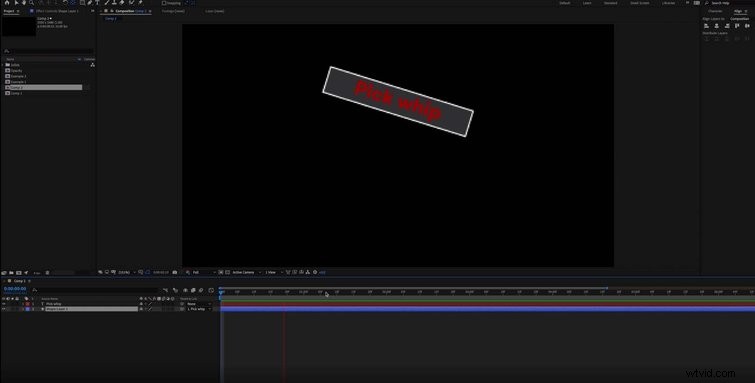Click the Home icon in toolbar
Image resolution: width=755 pixels, height=383 pixels.
(7, 3)
